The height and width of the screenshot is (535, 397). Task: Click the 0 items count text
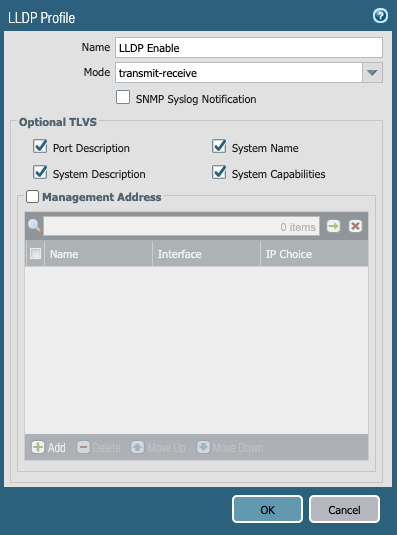pyautogui.click(x=298, y=227)
